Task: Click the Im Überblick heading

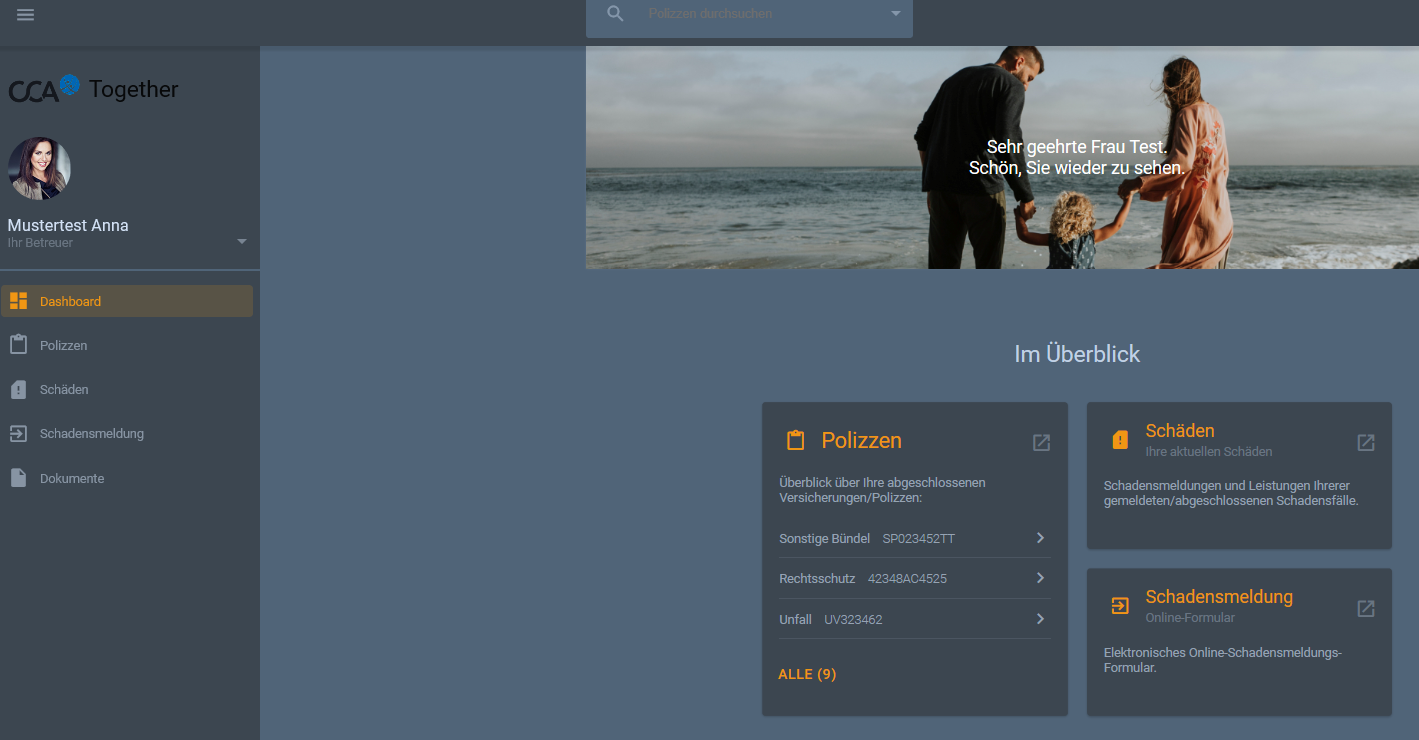Action: click(1077, 354)
